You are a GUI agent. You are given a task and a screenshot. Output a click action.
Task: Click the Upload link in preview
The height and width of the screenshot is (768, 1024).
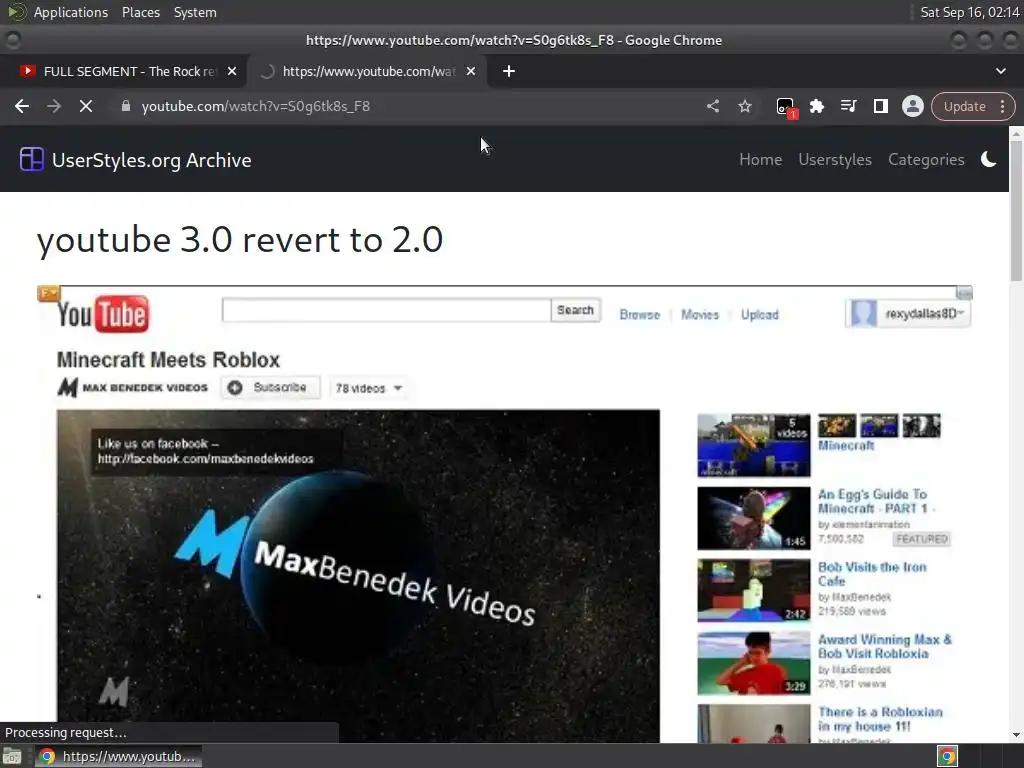pyautogui.click(x=760, y=315)
